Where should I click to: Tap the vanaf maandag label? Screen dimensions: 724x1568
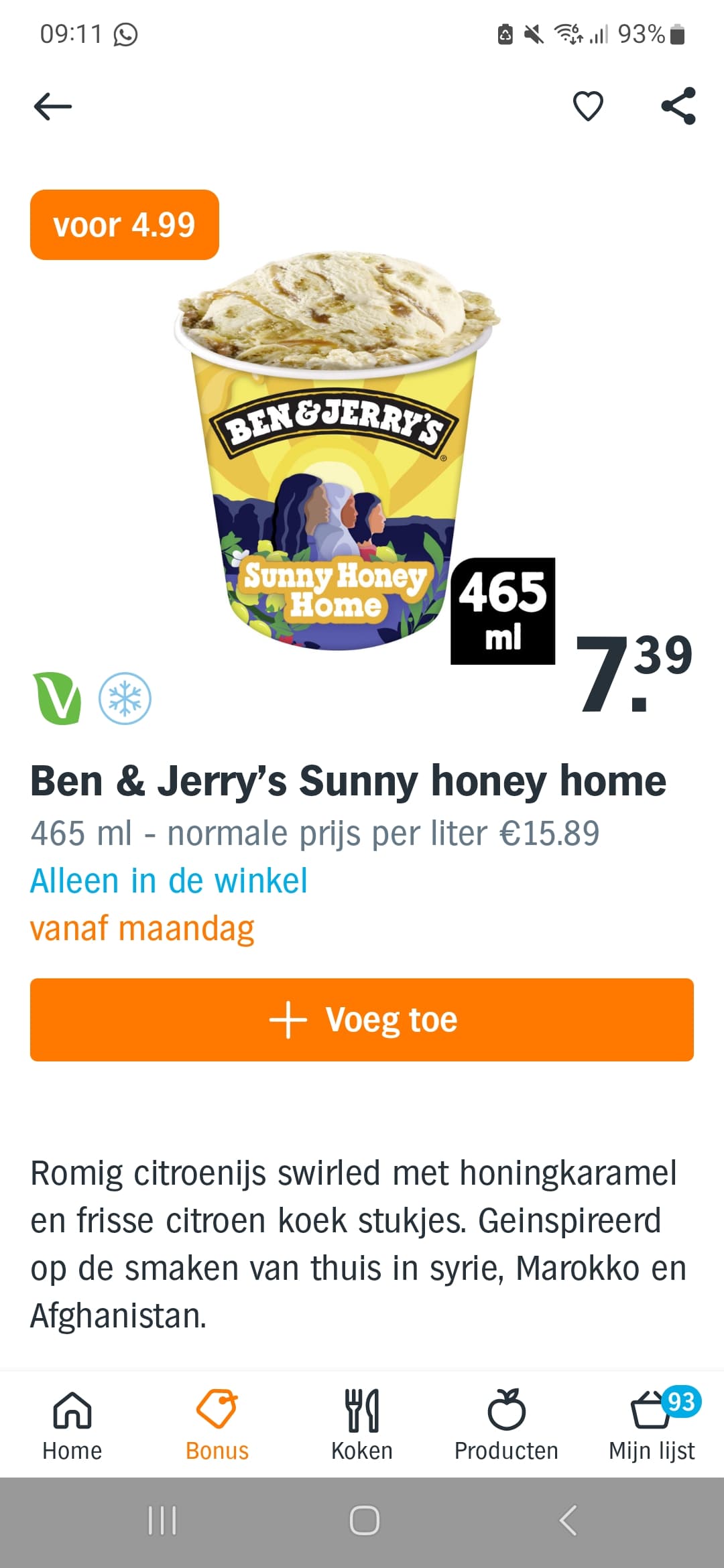142,929
